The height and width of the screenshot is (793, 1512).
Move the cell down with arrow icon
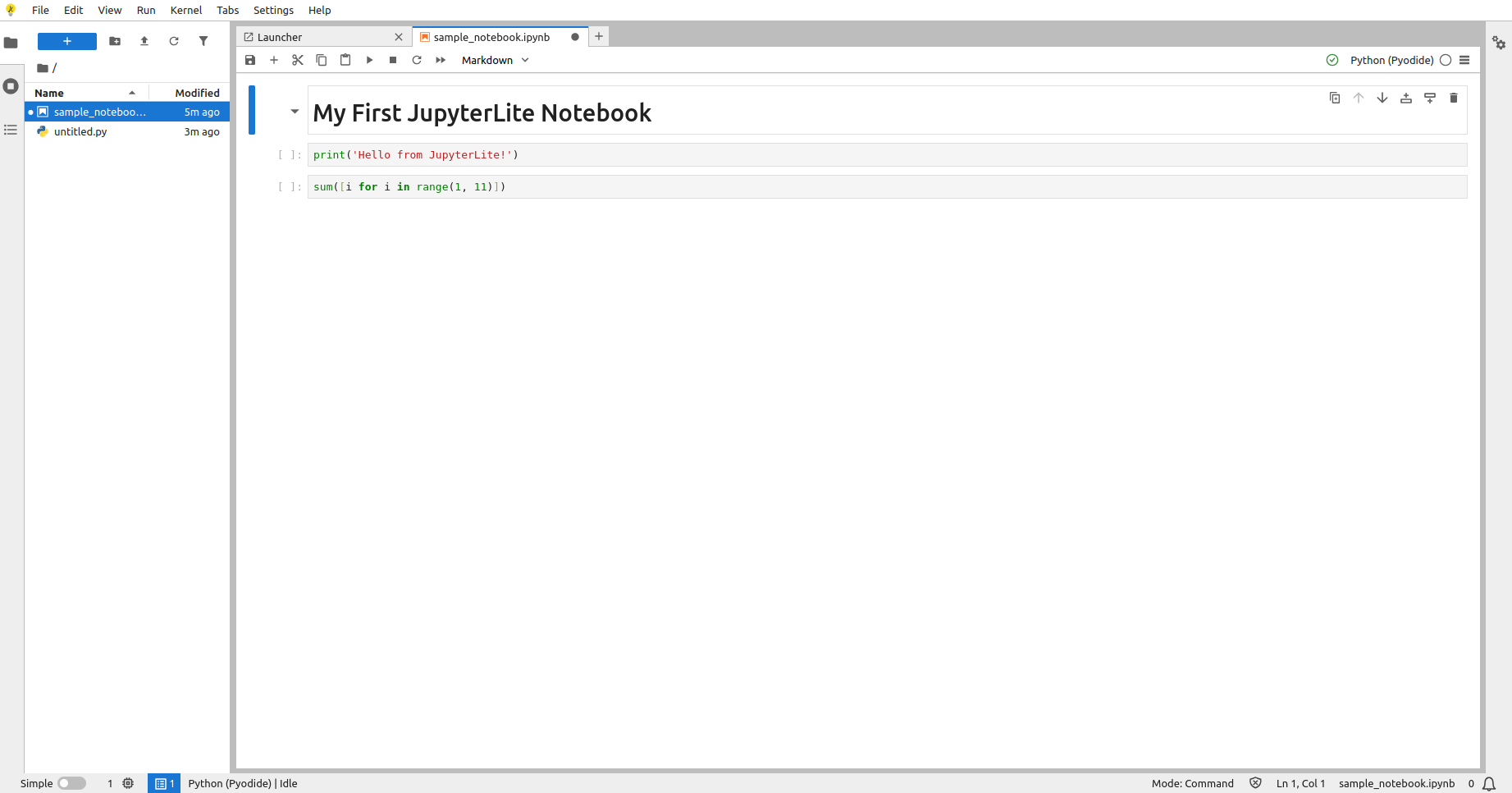[1382, 98]
